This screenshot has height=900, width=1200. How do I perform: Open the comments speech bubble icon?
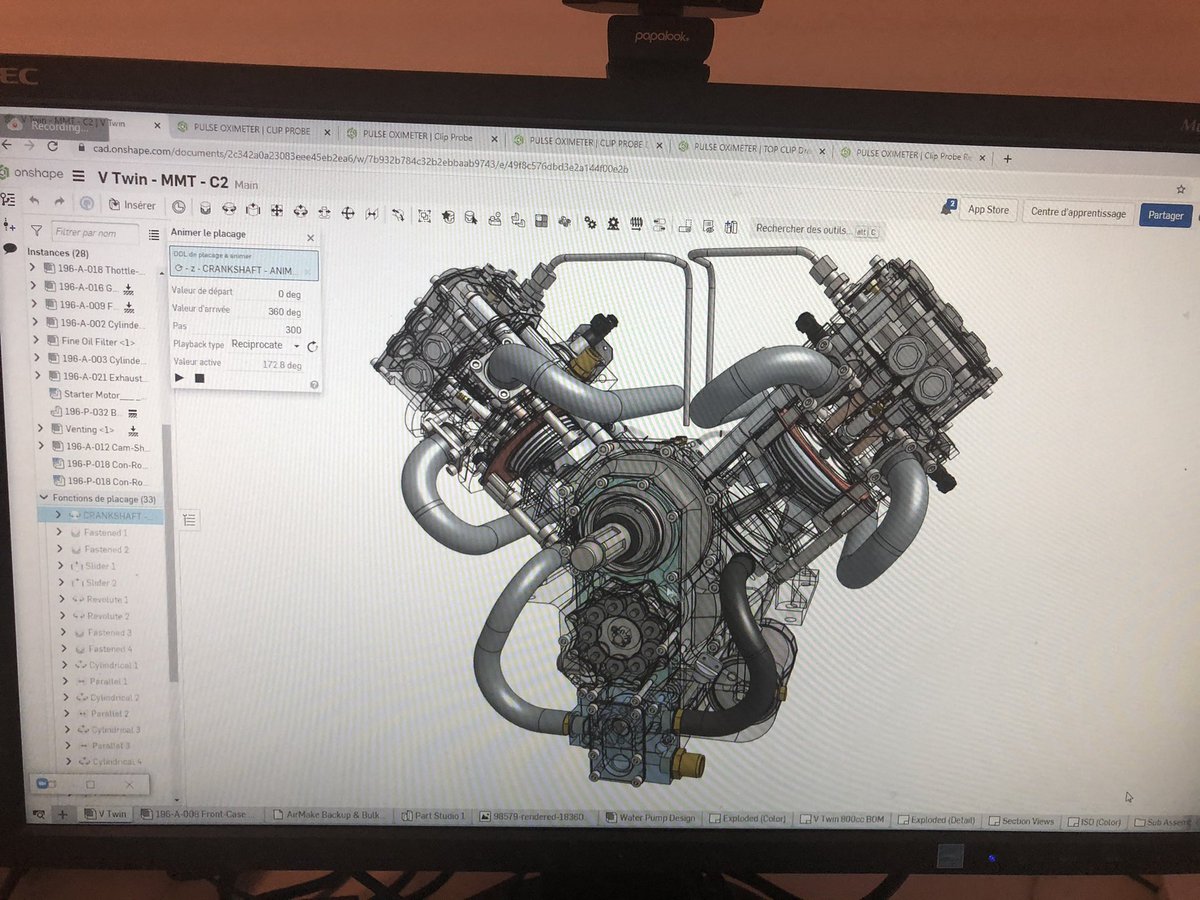9,250
